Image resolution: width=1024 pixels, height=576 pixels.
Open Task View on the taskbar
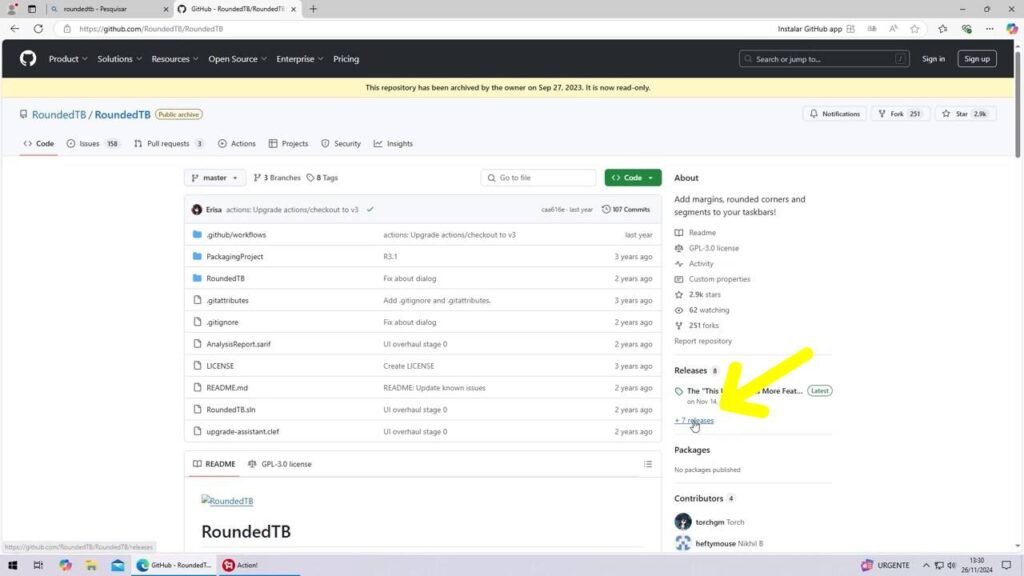coord(39,566)
